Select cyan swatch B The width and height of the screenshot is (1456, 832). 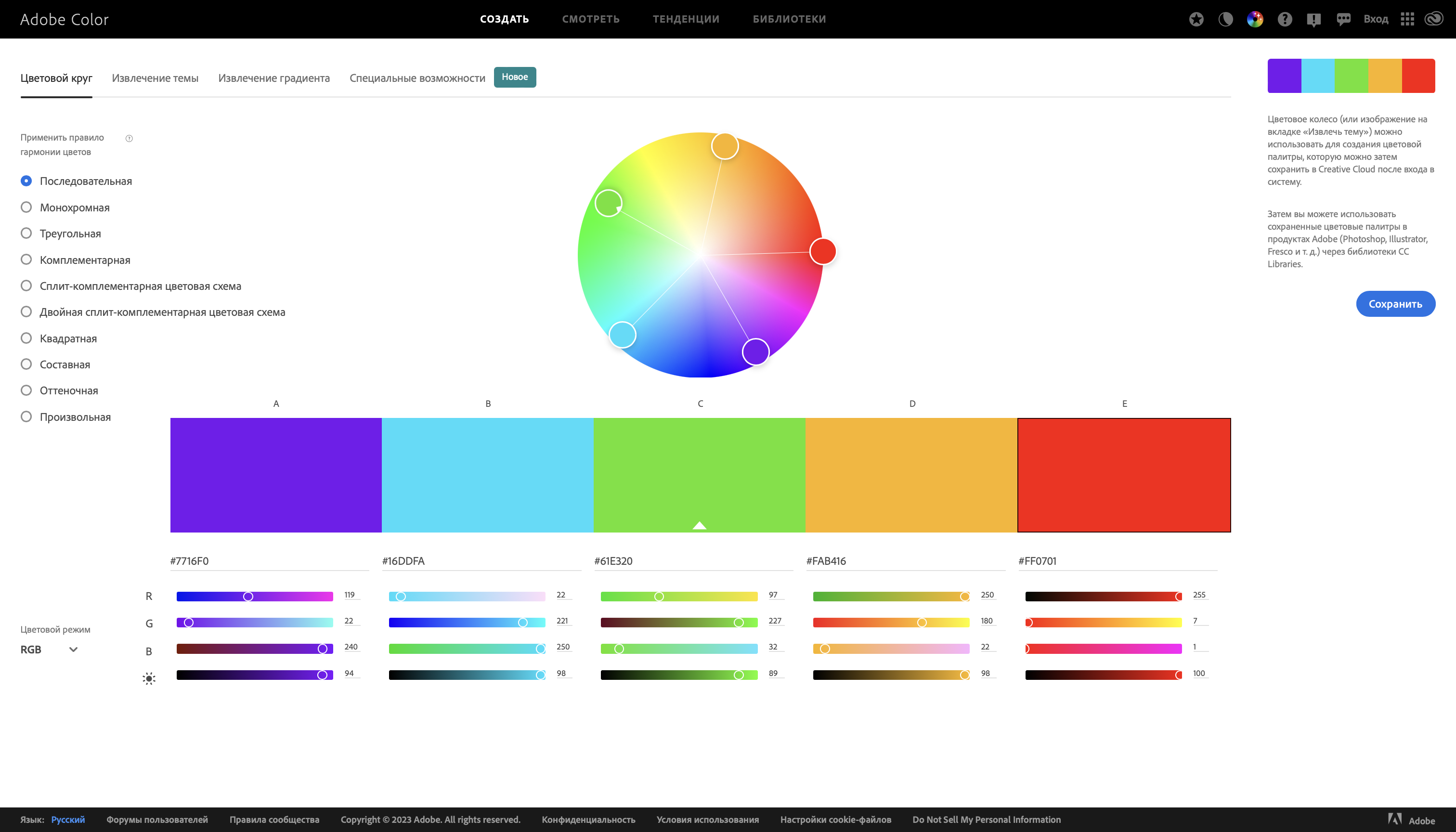click(487, 475)
